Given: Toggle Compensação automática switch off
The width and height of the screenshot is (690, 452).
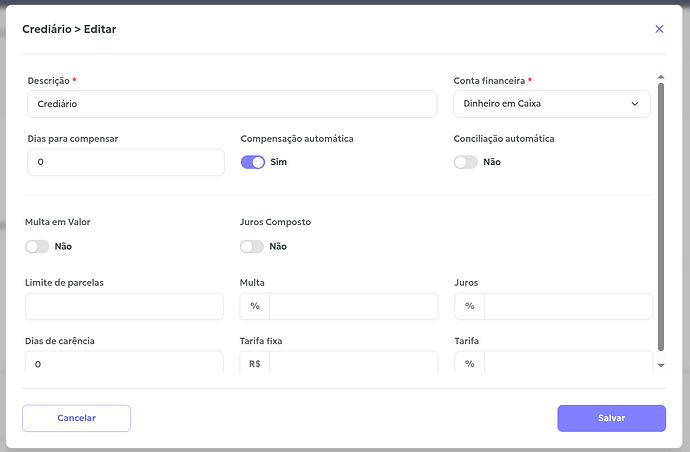Looking at the screenshot, I should pos(253,162).
